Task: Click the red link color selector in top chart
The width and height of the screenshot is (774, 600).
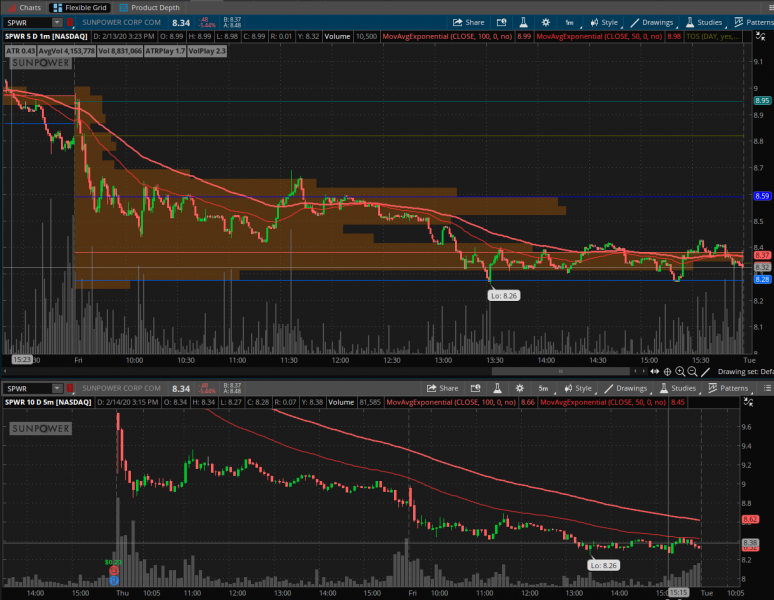Action: pos(70,23)
